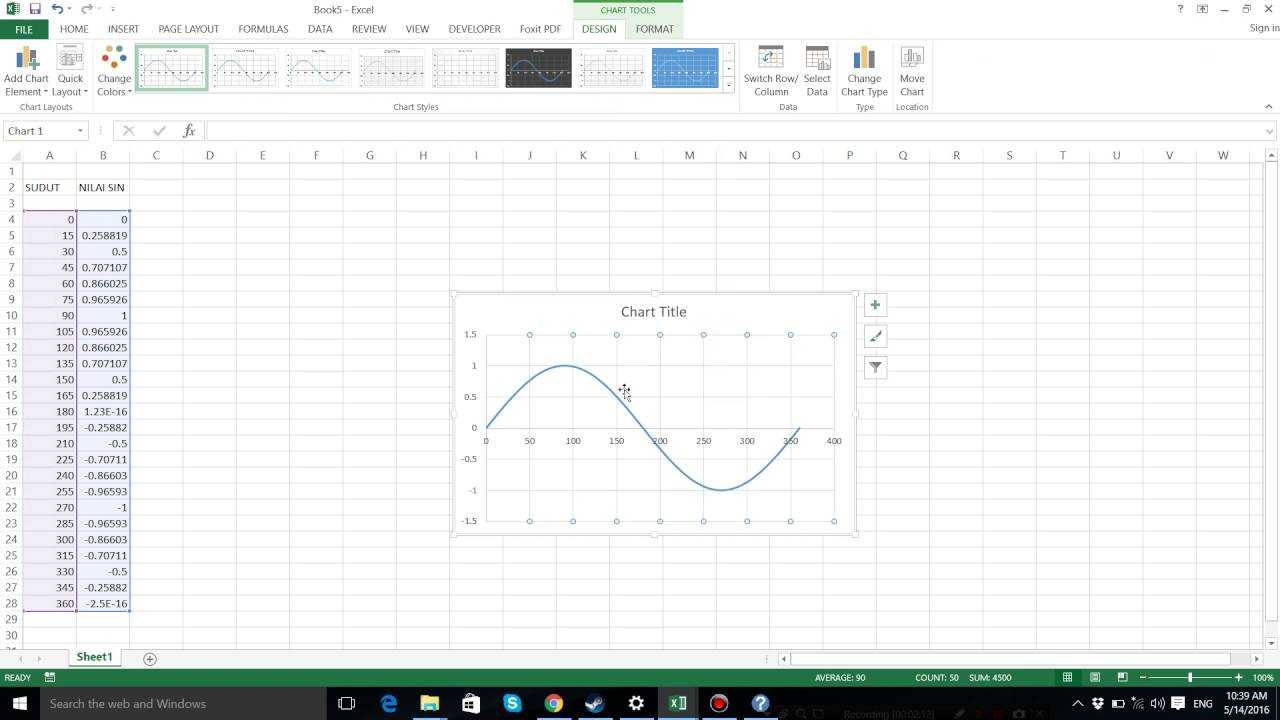Open the HOME tab
1280x720 pixels.
coord(74,29)
